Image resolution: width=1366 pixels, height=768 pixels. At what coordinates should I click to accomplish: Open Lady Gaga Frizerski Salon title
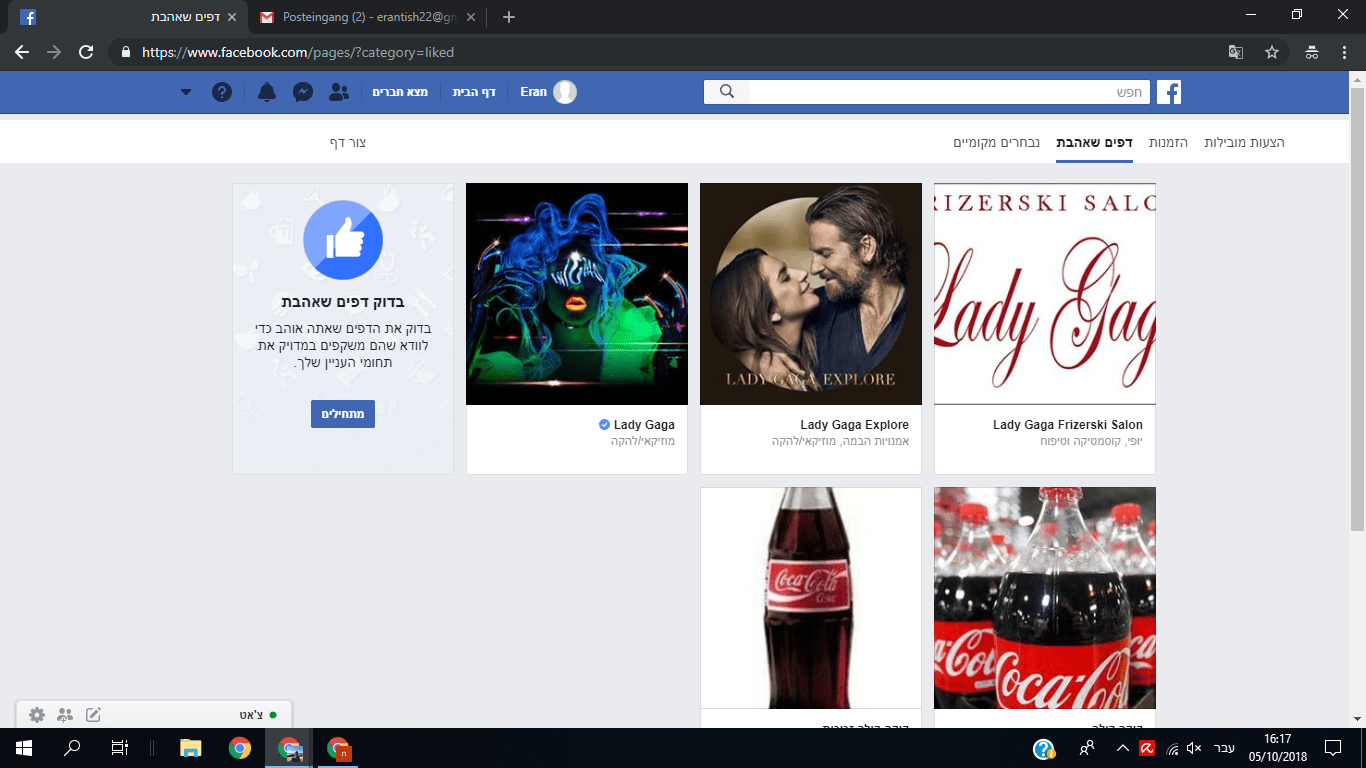(1068, 425)
